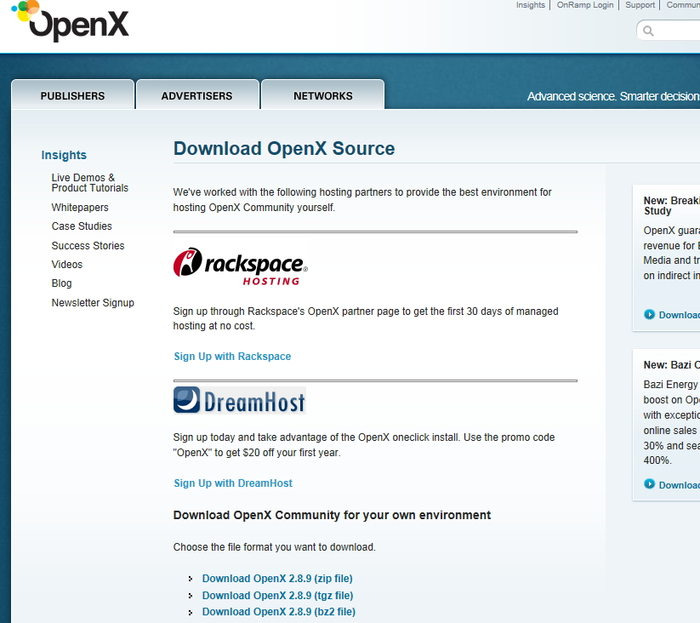Open Case Studies in sidebar
The height and width of the screenshot is (623, 700).
82,226
